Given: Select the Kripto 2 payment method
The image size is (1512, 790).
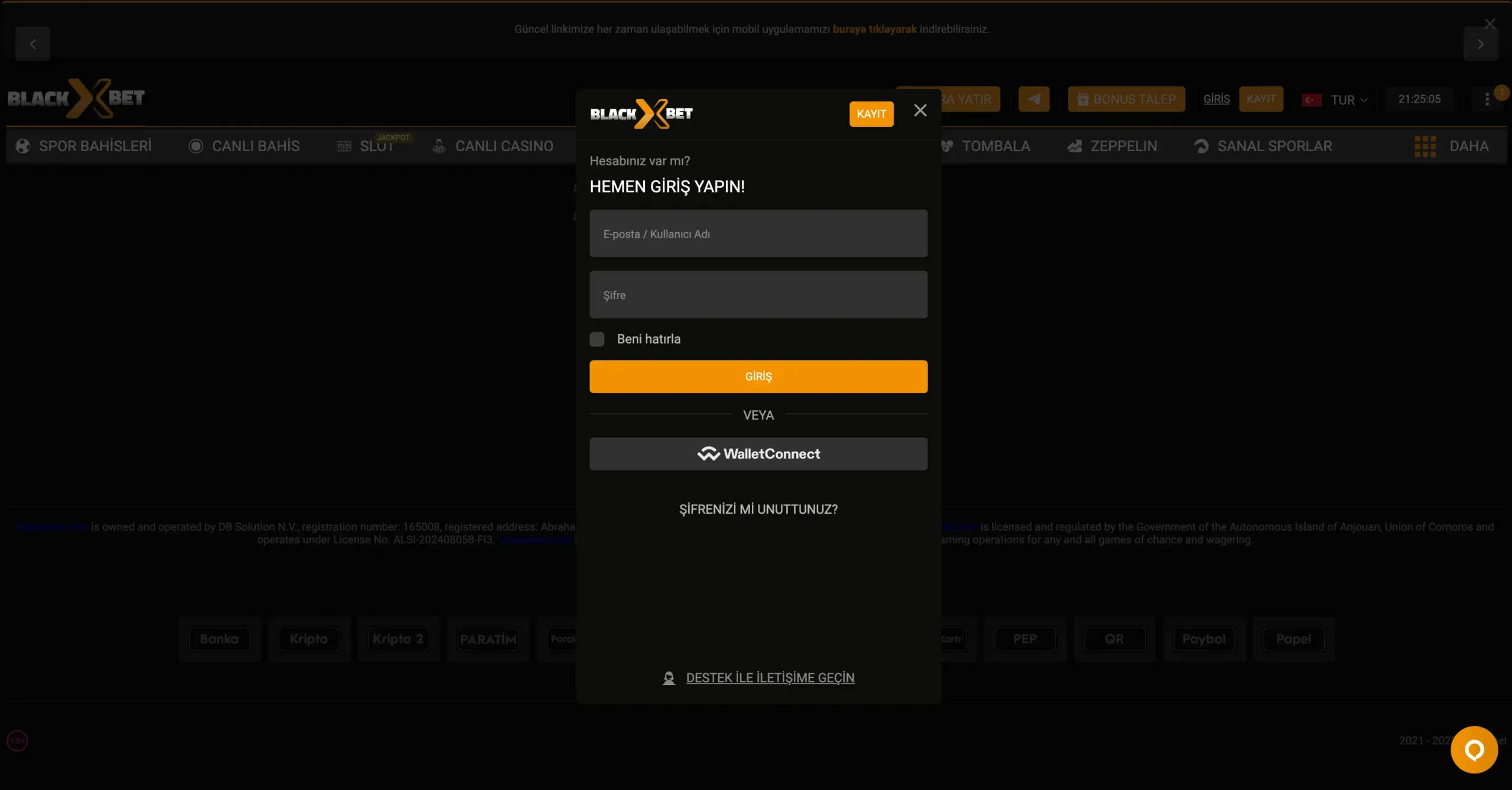Looking at the screenshot, I should tap(398, 639).
